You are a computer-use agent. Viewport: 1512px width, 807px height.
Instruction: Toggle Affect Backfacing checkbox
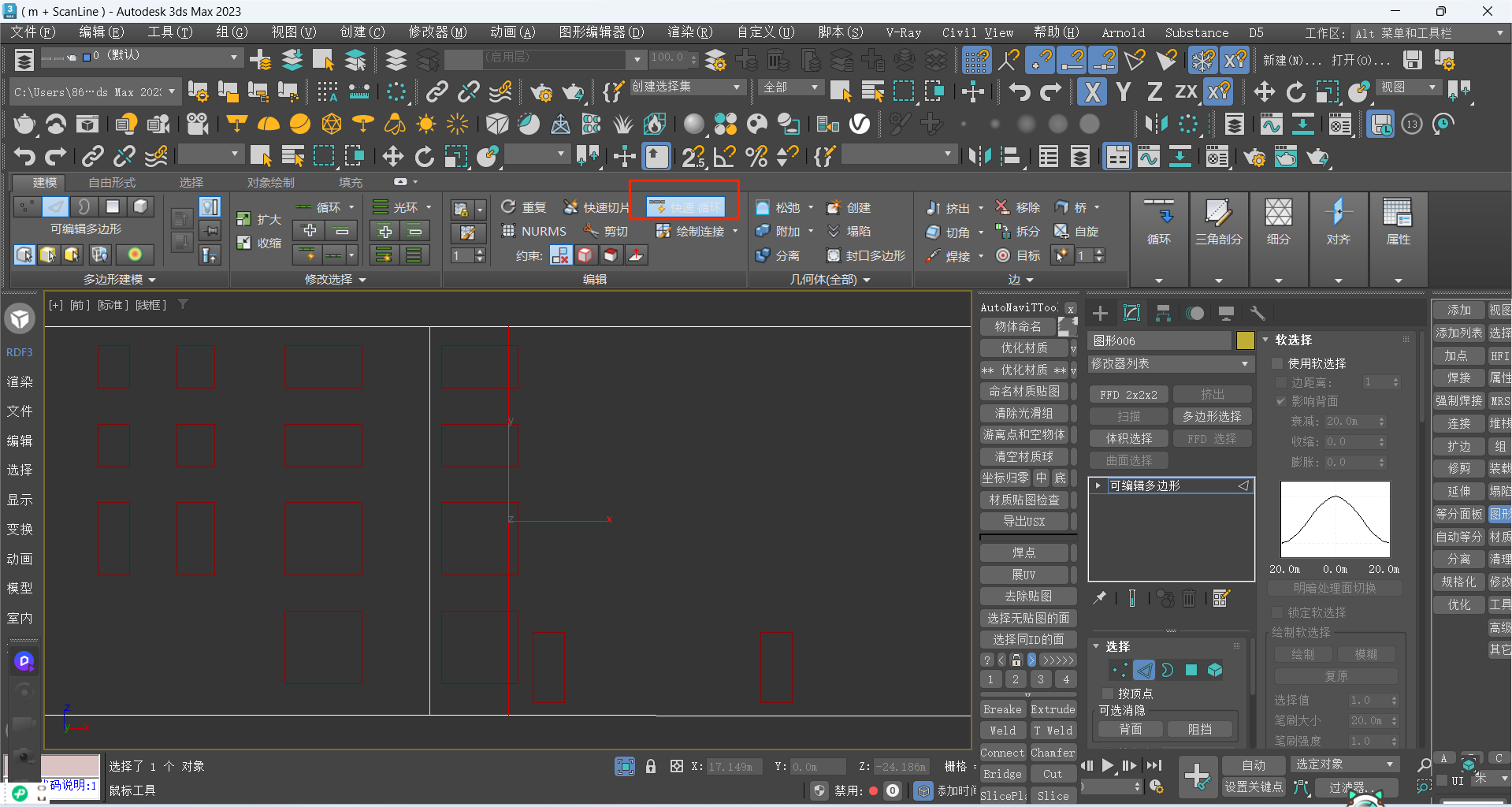point(1281,401)
